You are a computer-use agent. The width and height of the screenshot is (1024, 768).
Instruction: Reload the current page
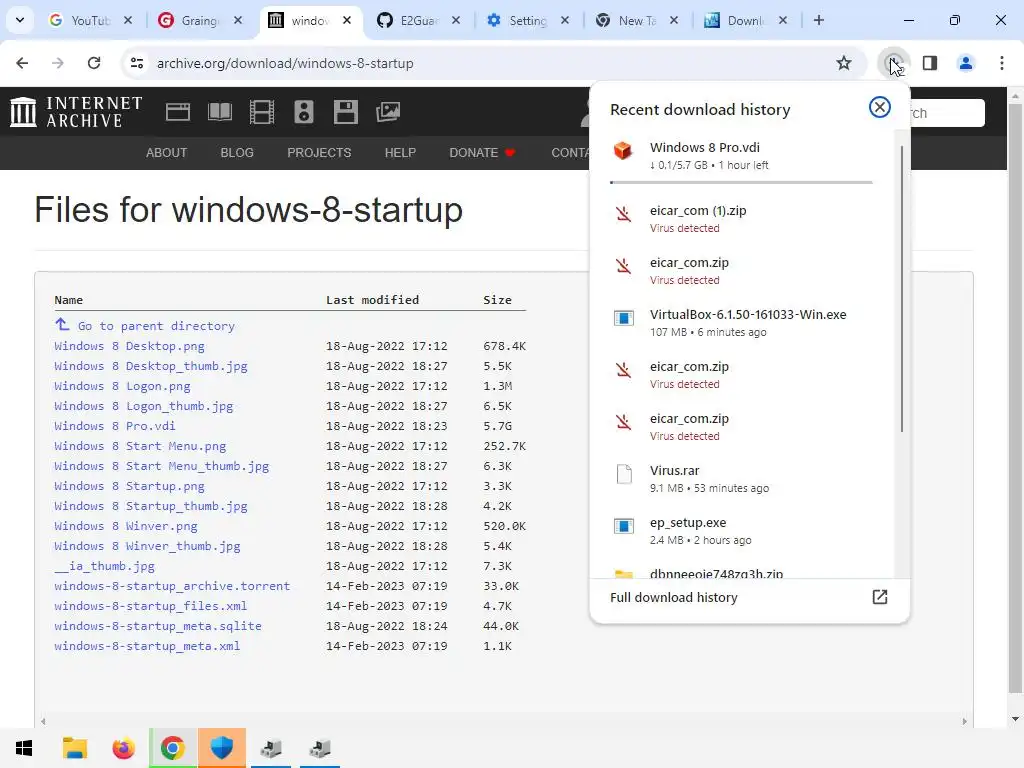pos(94,63)
